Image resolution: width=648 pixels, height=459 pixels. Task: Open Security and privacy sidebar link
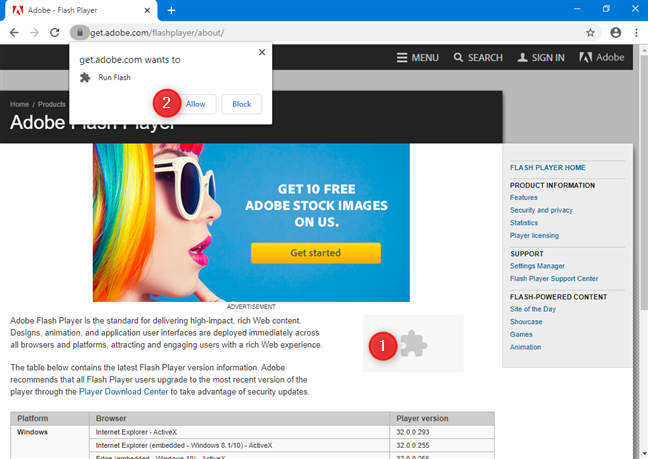pyautogui.click(x=541, y=210)
